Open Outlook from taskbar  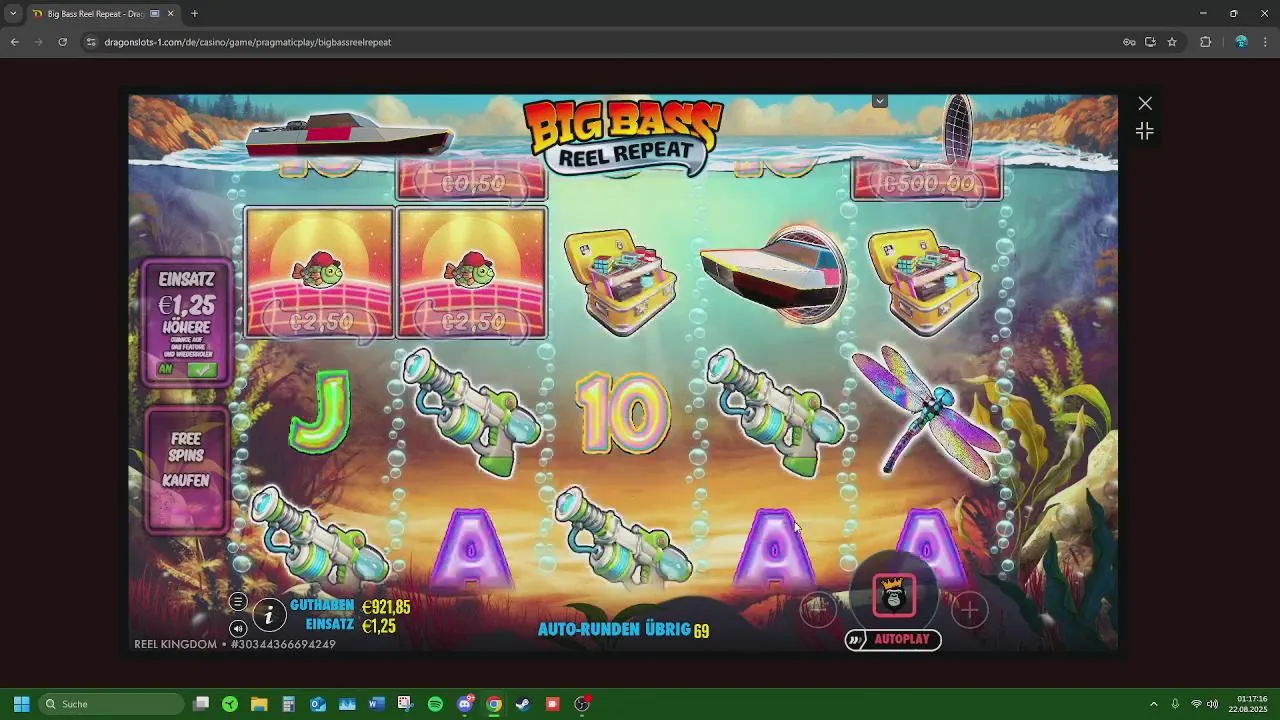[x=318, y=704]
